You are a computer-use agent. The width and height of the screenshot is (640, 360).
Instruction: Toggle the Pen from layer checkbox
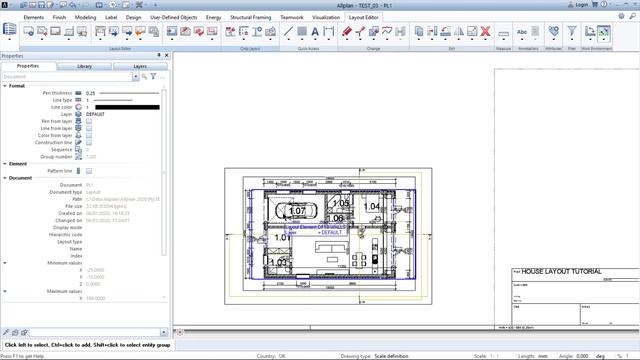click(x=89, y=121)
